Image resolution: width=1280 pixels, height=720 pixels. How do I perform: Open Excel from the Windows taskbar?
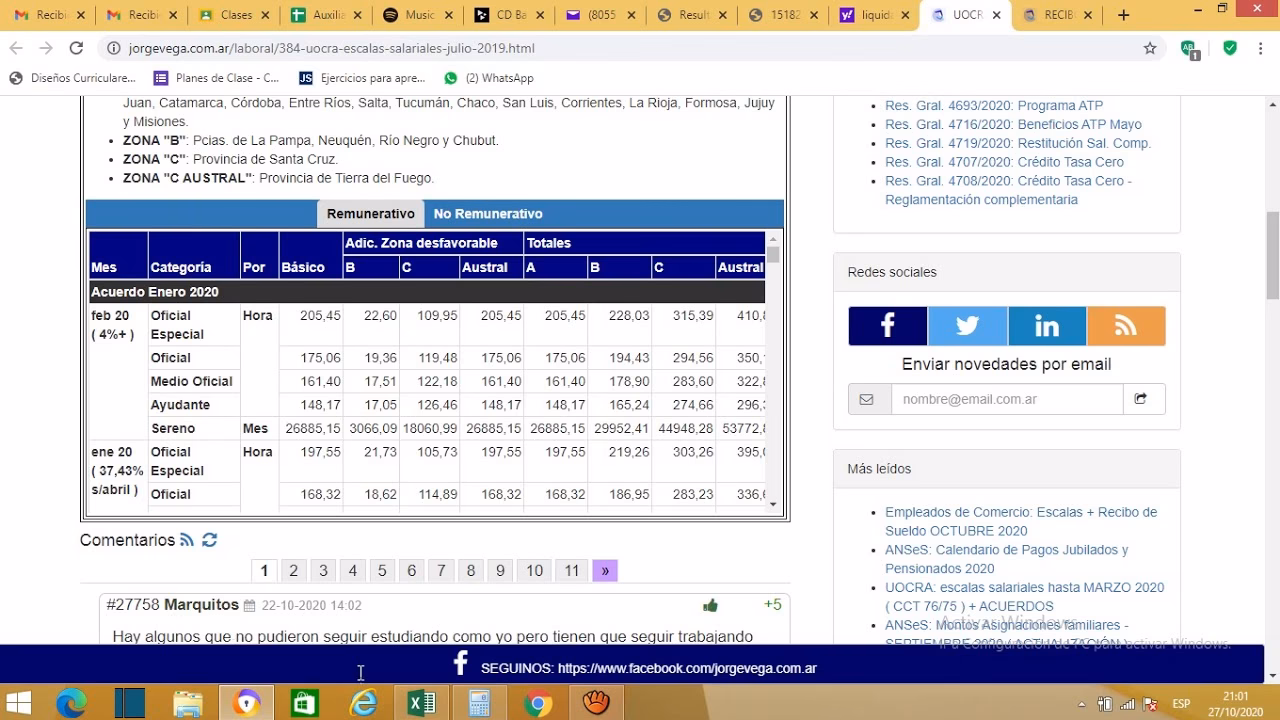point(422,704)
